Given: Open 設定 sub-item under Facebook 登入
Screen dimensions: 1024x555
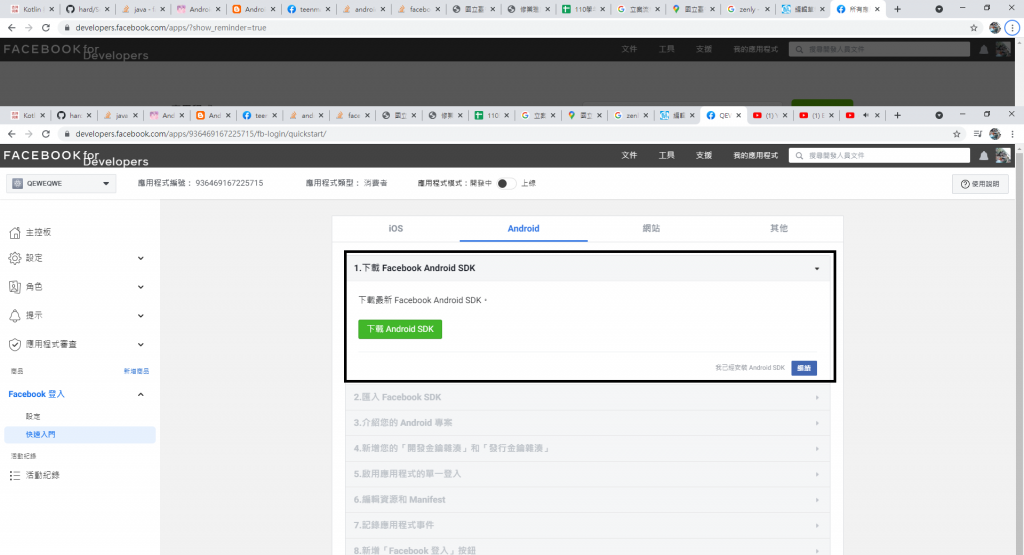Looking at the screenshot, I should (33, 417).
